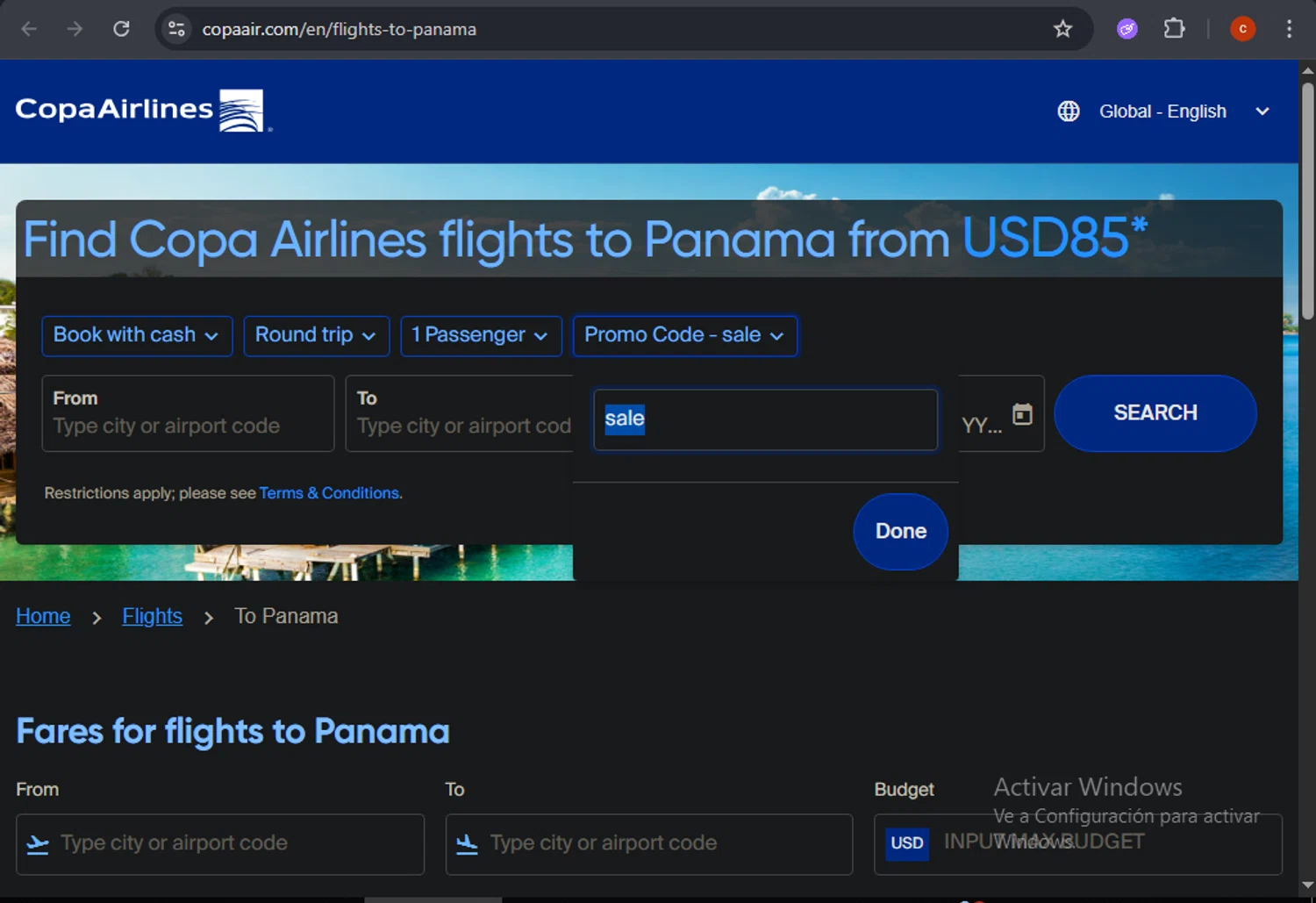The height and width of the screenshot is (903, 1316).
Task: Open the Extensions puzzle icon
Action: pos(1174,29)
